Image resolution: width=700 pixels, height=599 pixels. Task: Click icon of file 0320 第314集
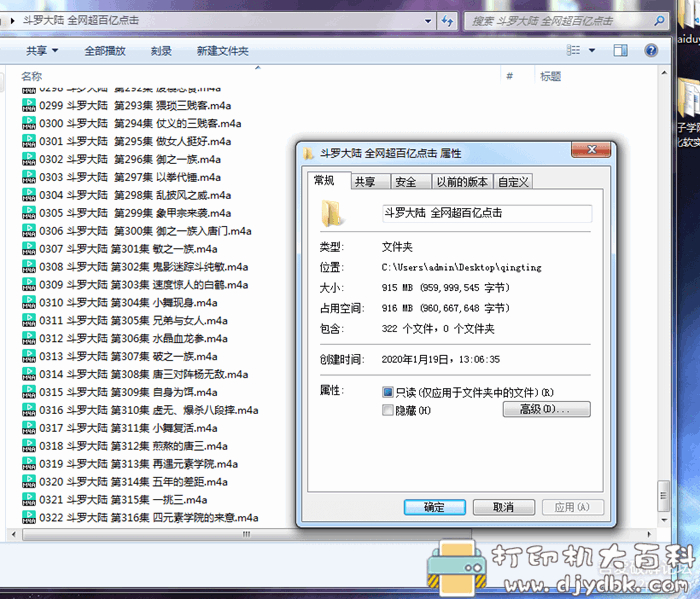click(29, 482)
